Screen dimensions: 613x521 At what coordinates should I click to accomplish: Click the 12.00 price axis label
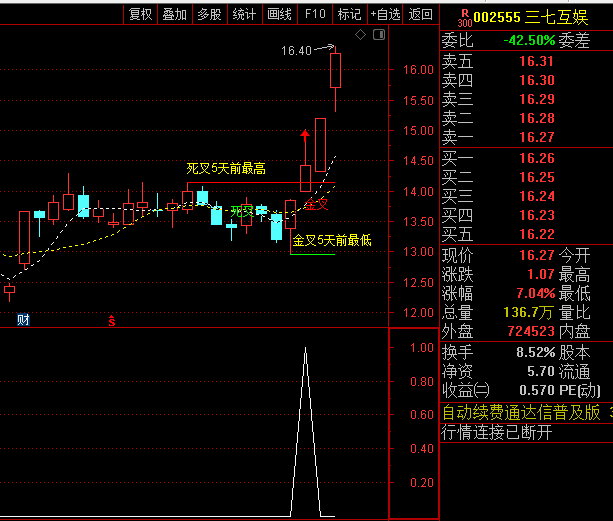tap(418, 313)
